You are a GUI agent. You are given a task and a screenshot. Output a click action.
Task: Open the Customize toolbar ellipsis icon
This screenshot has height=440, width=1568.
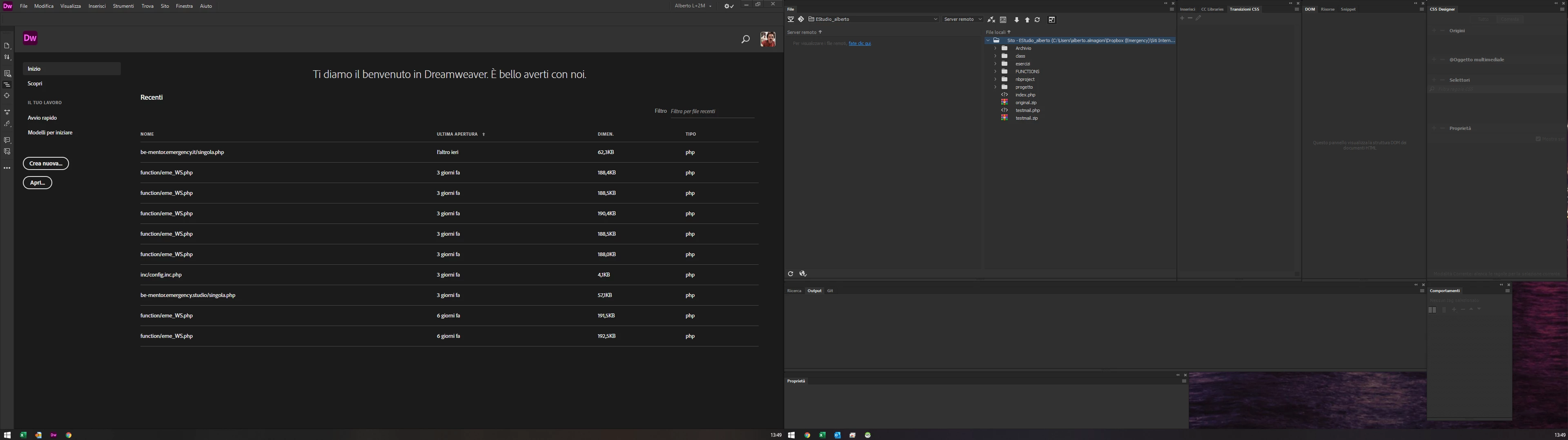[x=7, y=168]
